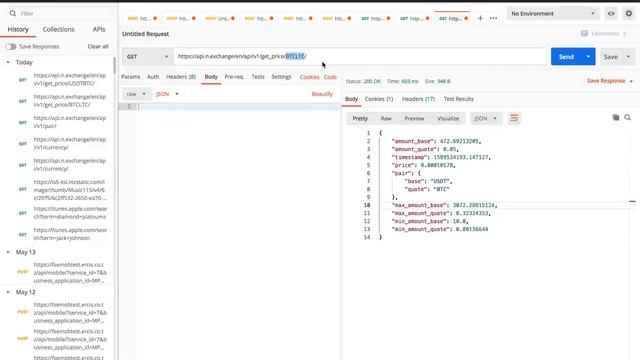Click the blue Send button
This screenshot has width=640, height=360.
pos(567,56)
